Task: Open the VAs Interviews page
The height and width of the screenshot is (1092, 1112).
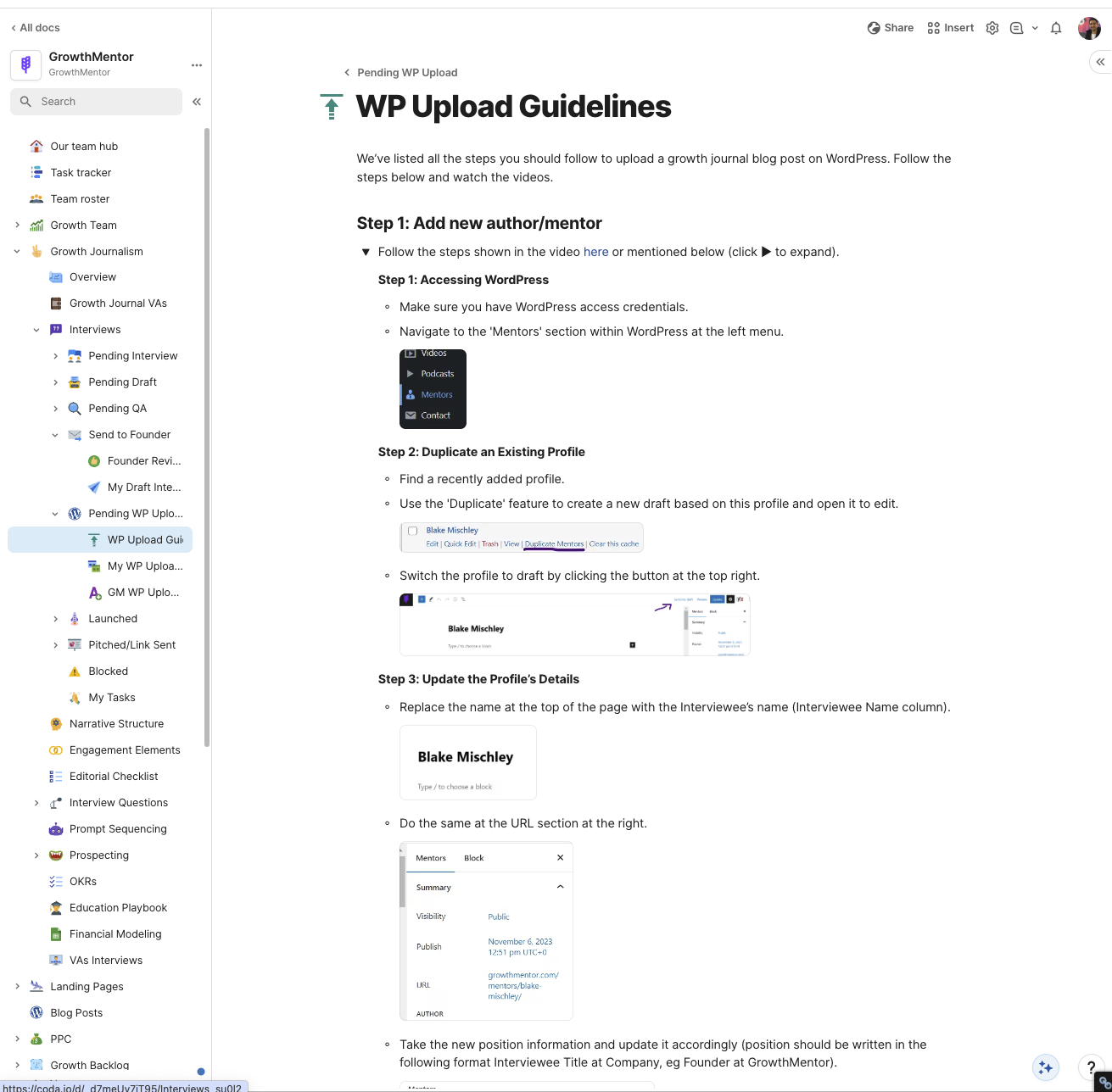Action: [106, 961]
